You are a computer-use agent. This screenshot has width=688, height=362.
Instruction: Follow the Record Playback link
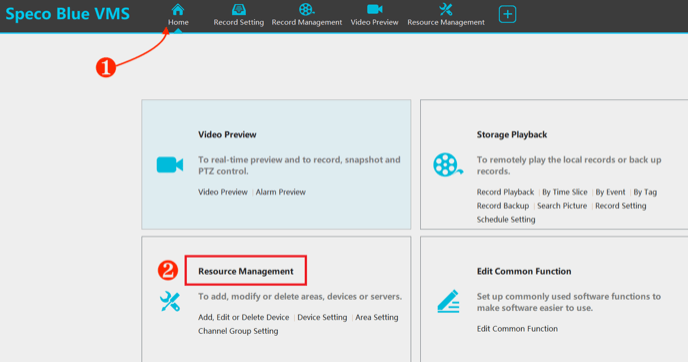click(505, 192)
